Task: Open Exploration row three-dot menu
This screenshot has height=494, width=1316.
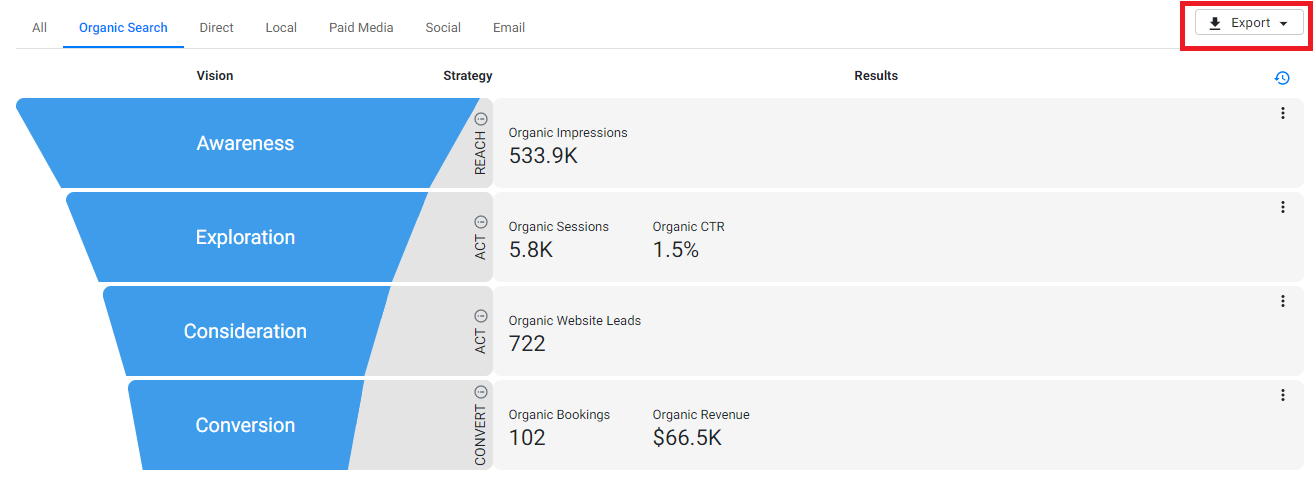Action: (1283, 207)
